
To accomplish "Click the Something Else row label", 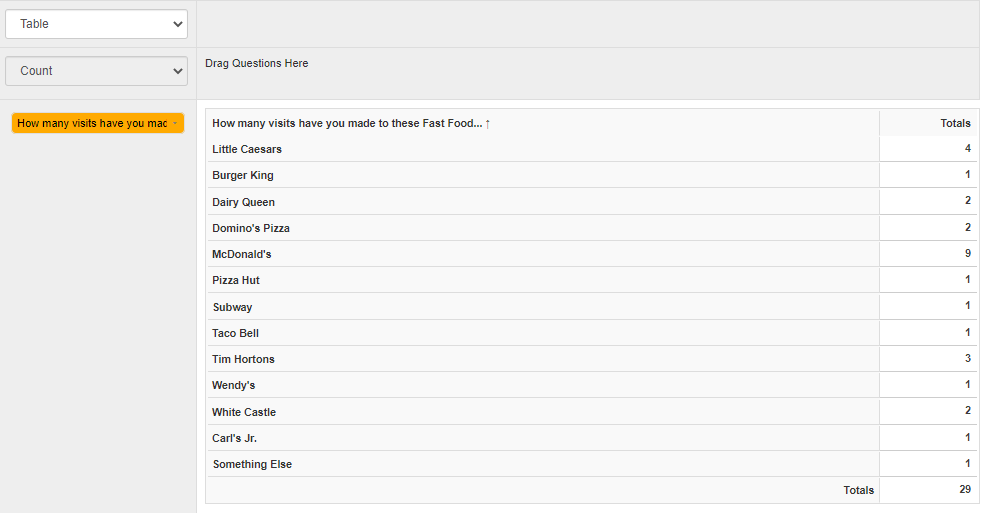I will (252, 464).
